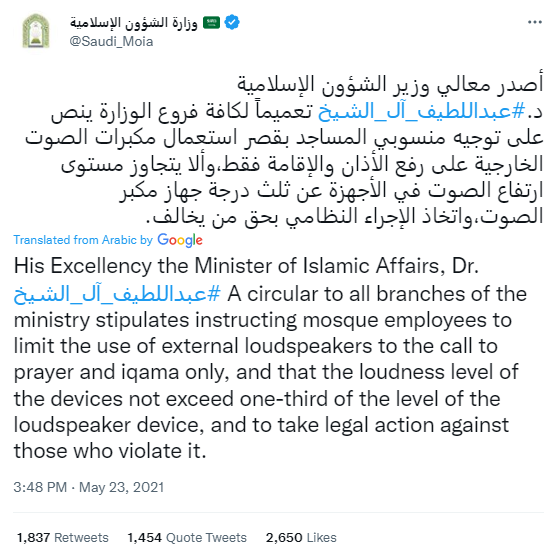Open the blue Arabic hashtag in original tweet
Viewport: 552px width, 551px height.
421,112
